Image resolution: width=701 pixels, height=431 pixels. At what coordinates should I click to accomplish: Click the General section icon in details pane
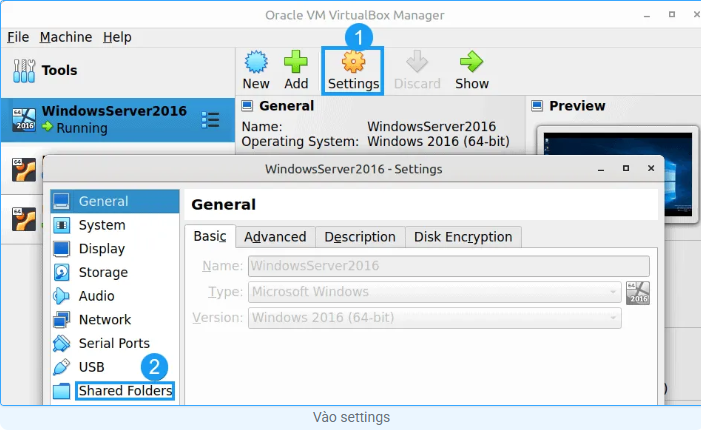(247, 106)
